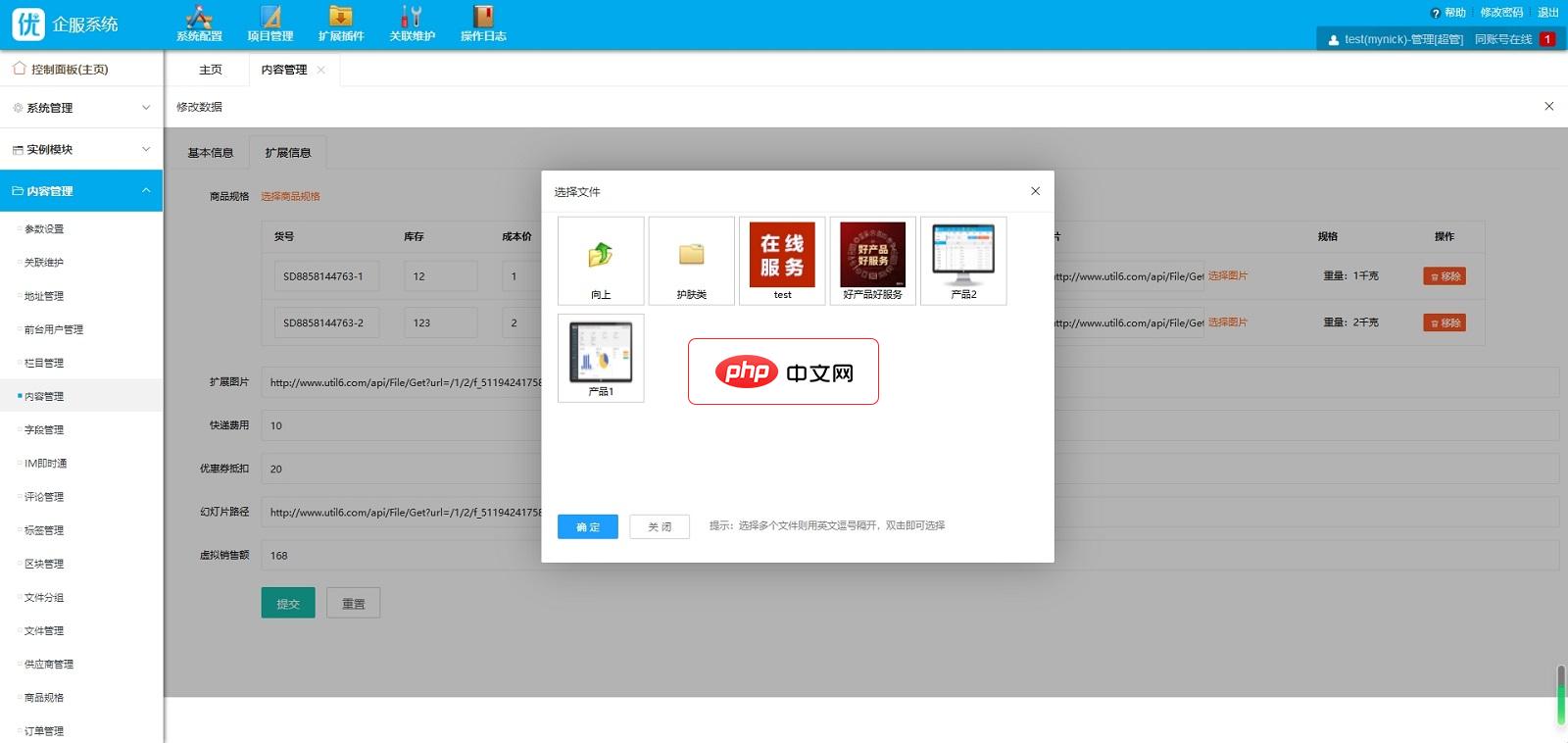Open the 操作日志 toolbar icon
This screenshot has height=743, width=1568.
tap(483, 24)
